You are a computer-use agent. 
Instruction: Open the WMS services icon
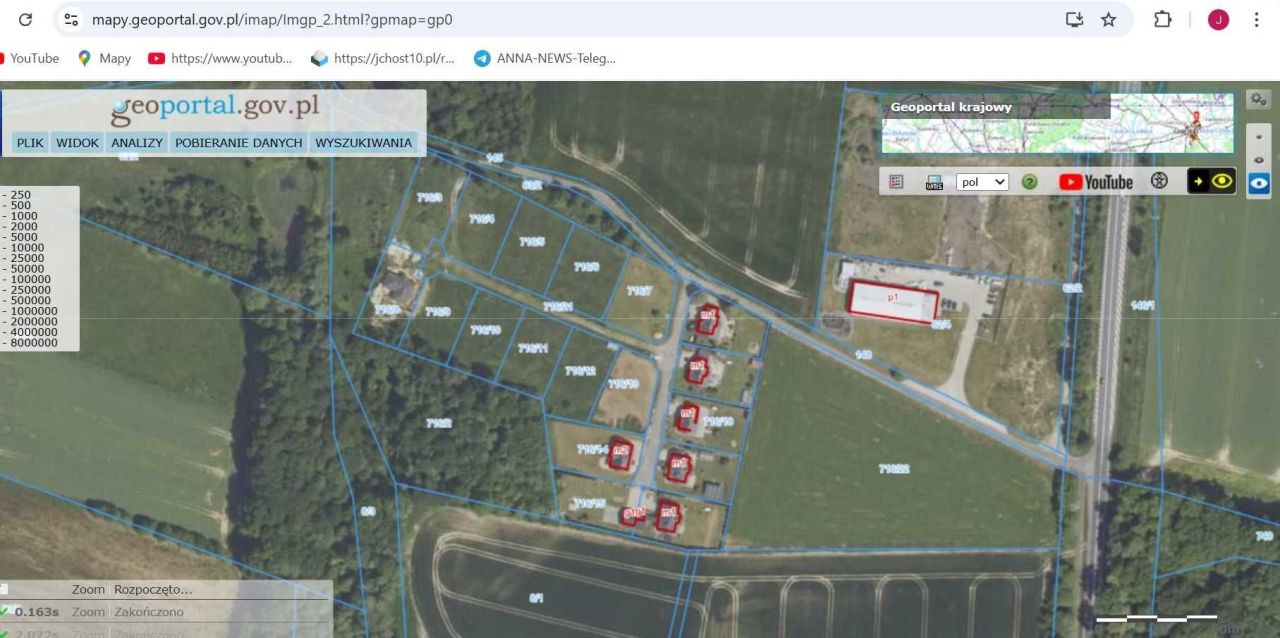[x=934, y=182]
